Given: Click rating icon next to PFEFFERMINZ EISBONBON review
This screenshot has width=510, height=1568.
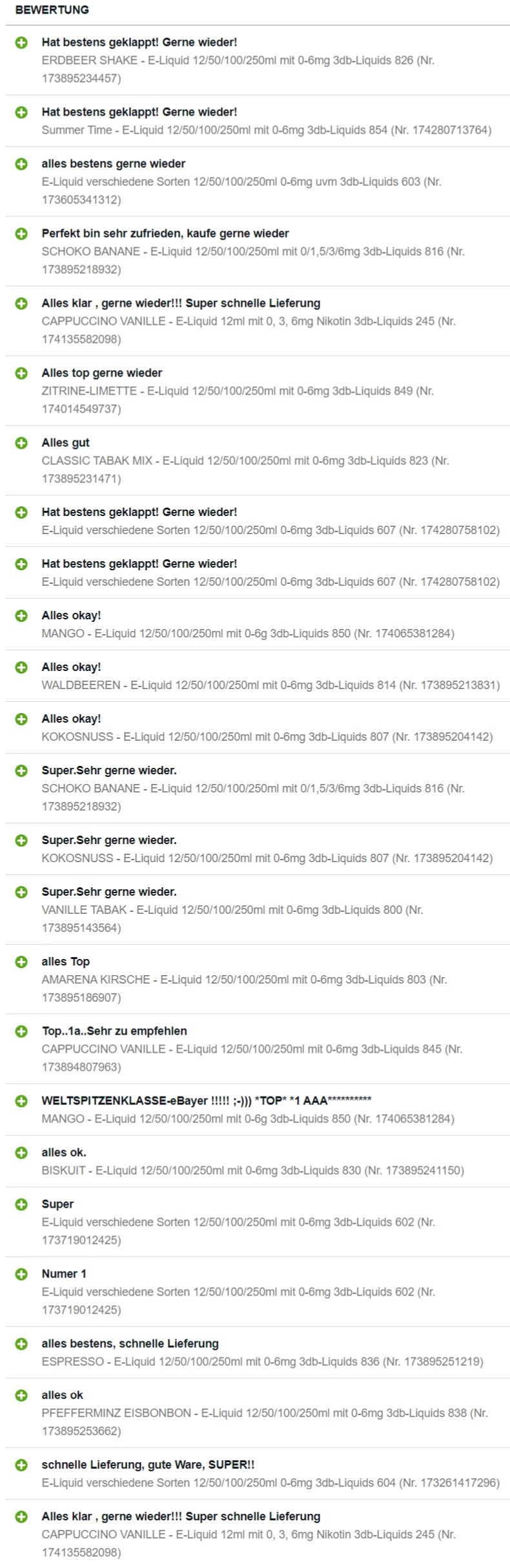Looking at the screenshot, I should (x=21, y=1396).
